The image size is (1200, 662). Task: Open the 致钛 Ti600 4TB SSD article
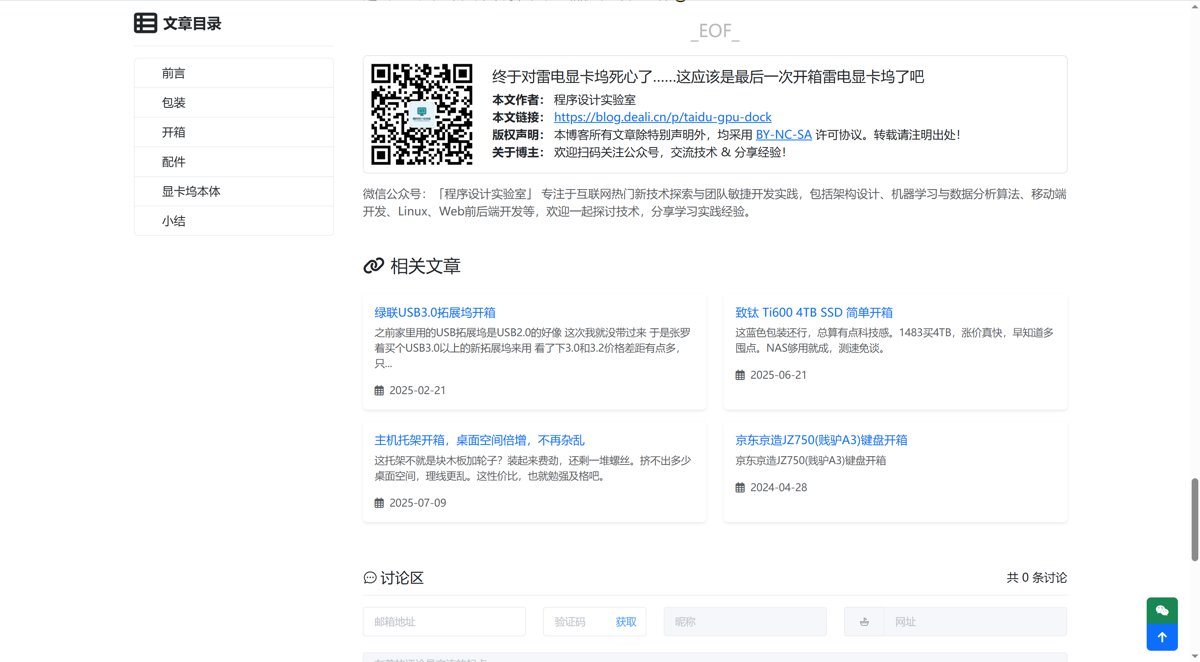point(814,312)
